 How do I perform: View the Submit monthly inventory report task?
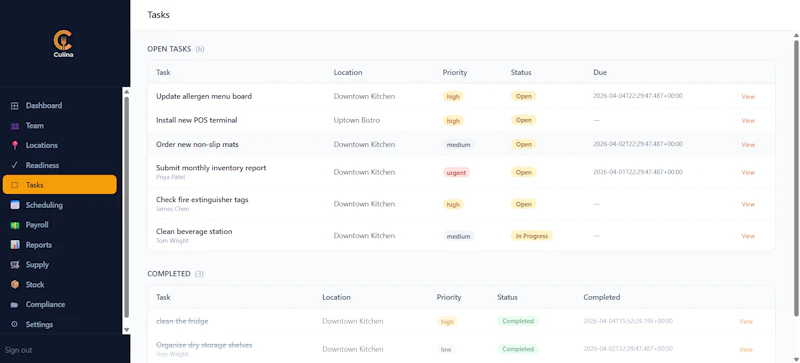tap(748, 173)
